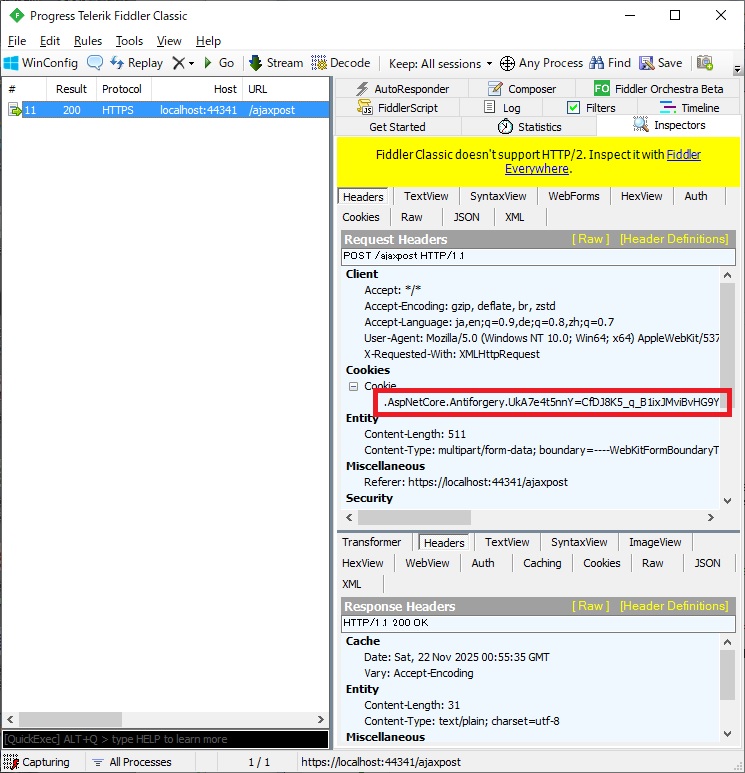Open the AutoResponder tab

[402, 89]
